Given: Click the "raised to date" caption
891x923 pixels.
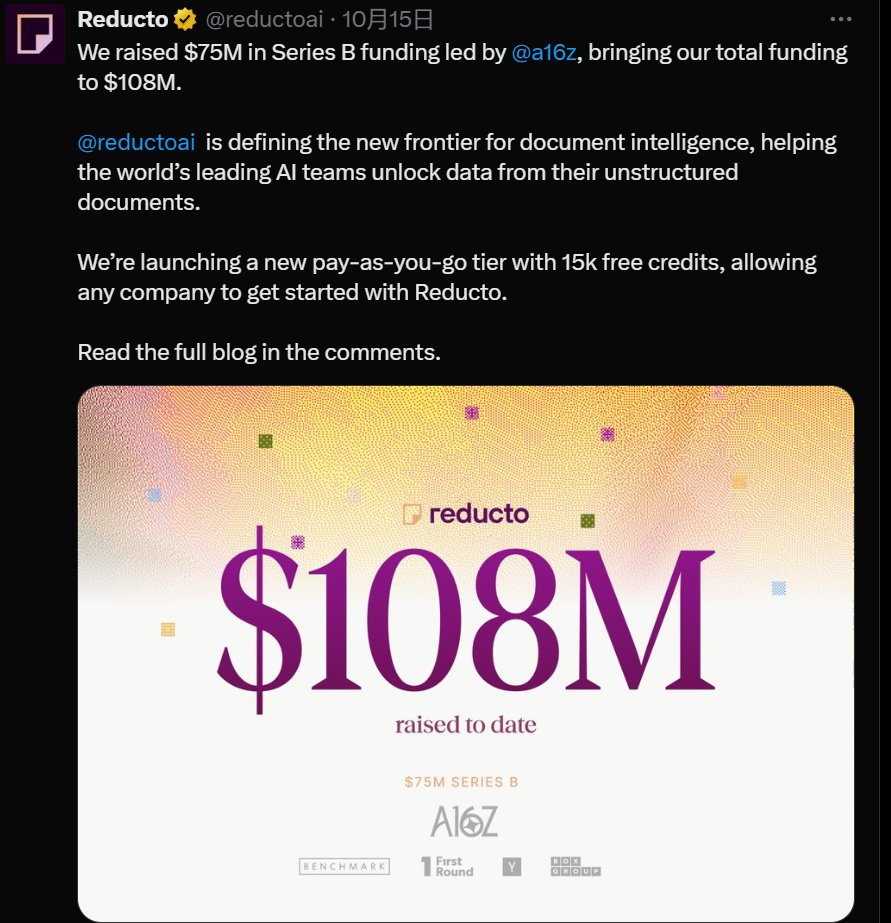Looking at the screenshot, I should click(x=465, y=724).
